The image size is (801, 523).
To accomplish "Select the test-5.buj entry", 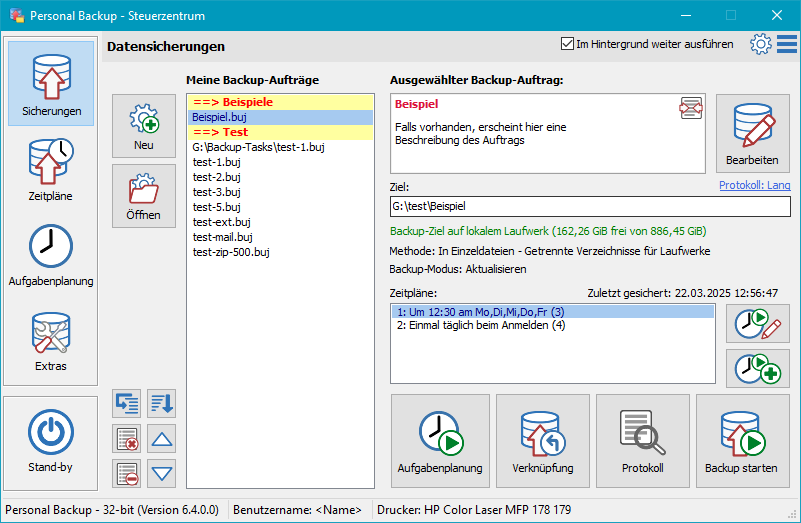I will (280, 207).
